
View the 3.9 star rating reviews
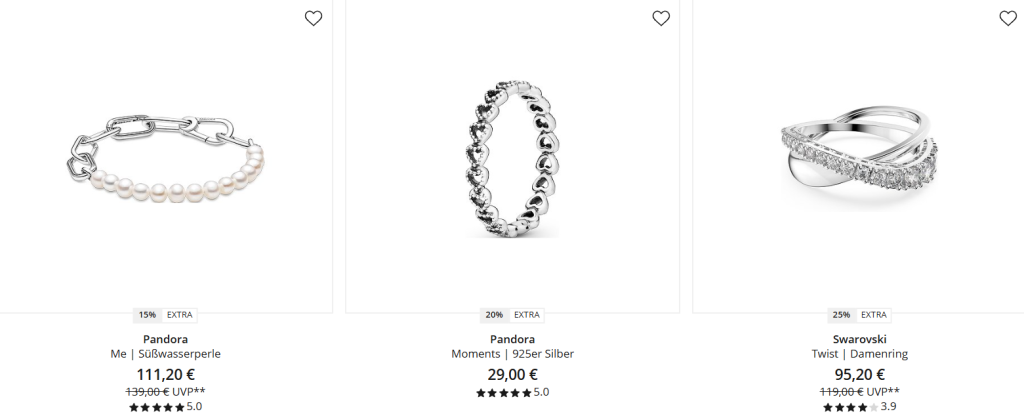click(x=859, y=407)
